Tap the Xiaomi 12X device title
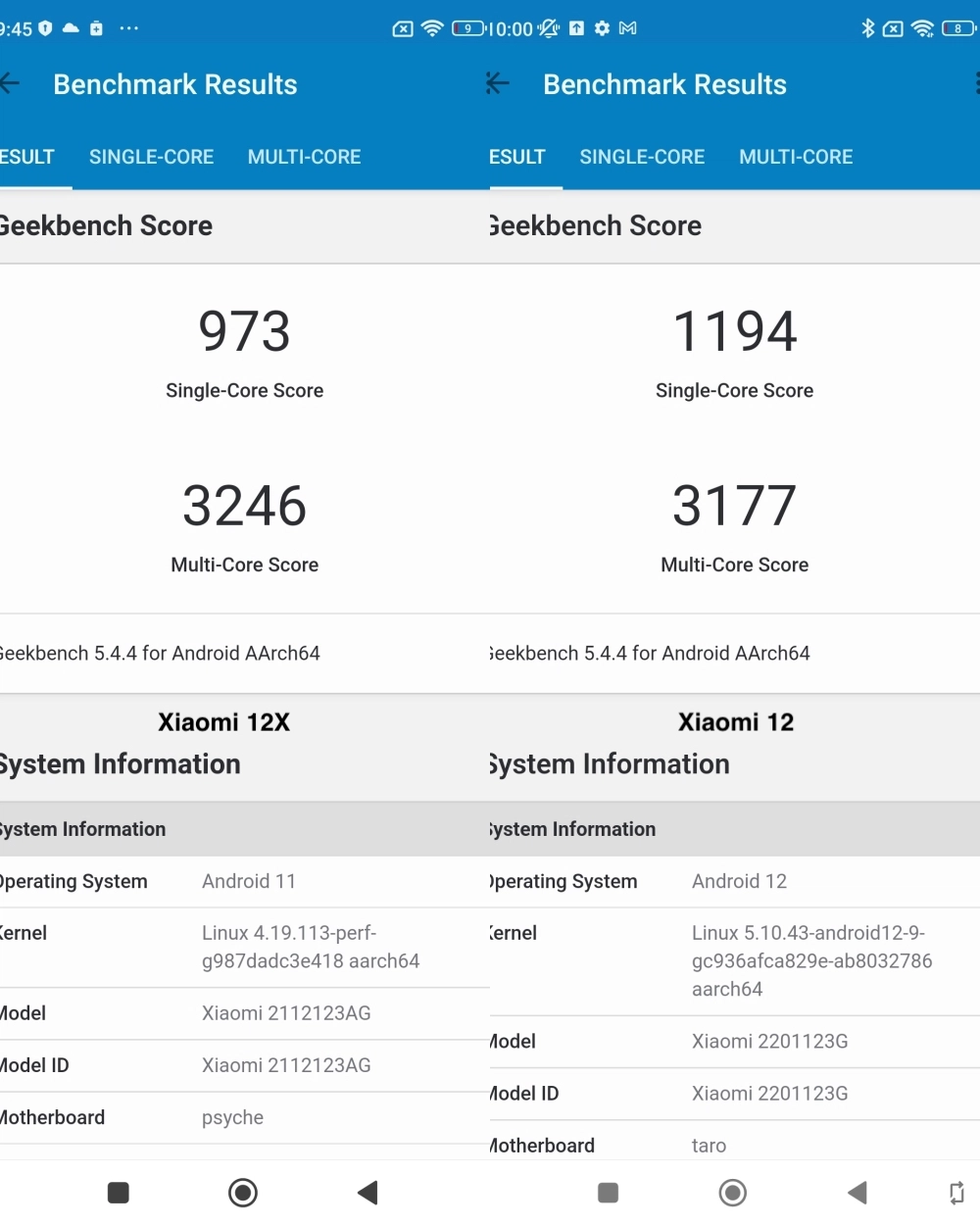The image size is (980, 1225). pos(224,722)
